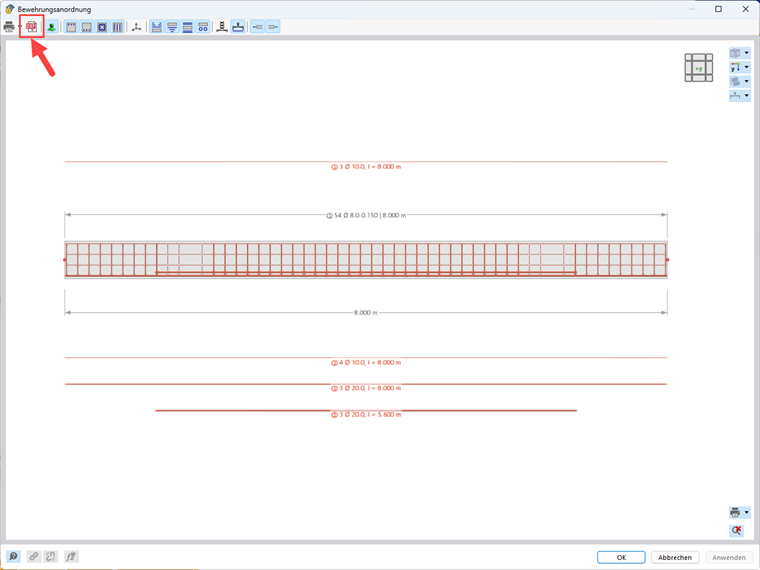Toggle the layered bars display icon

point(188,27)
